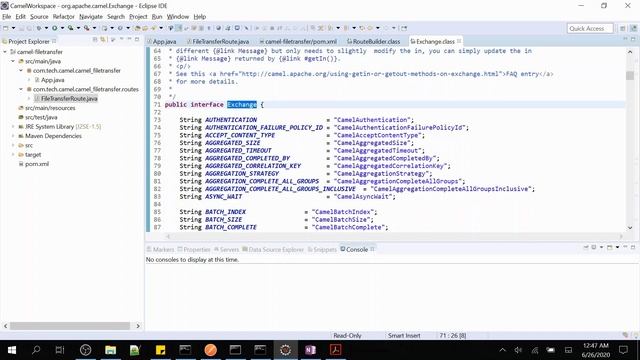Open Adobe Acrobat from the taskbar

point(336,350)
